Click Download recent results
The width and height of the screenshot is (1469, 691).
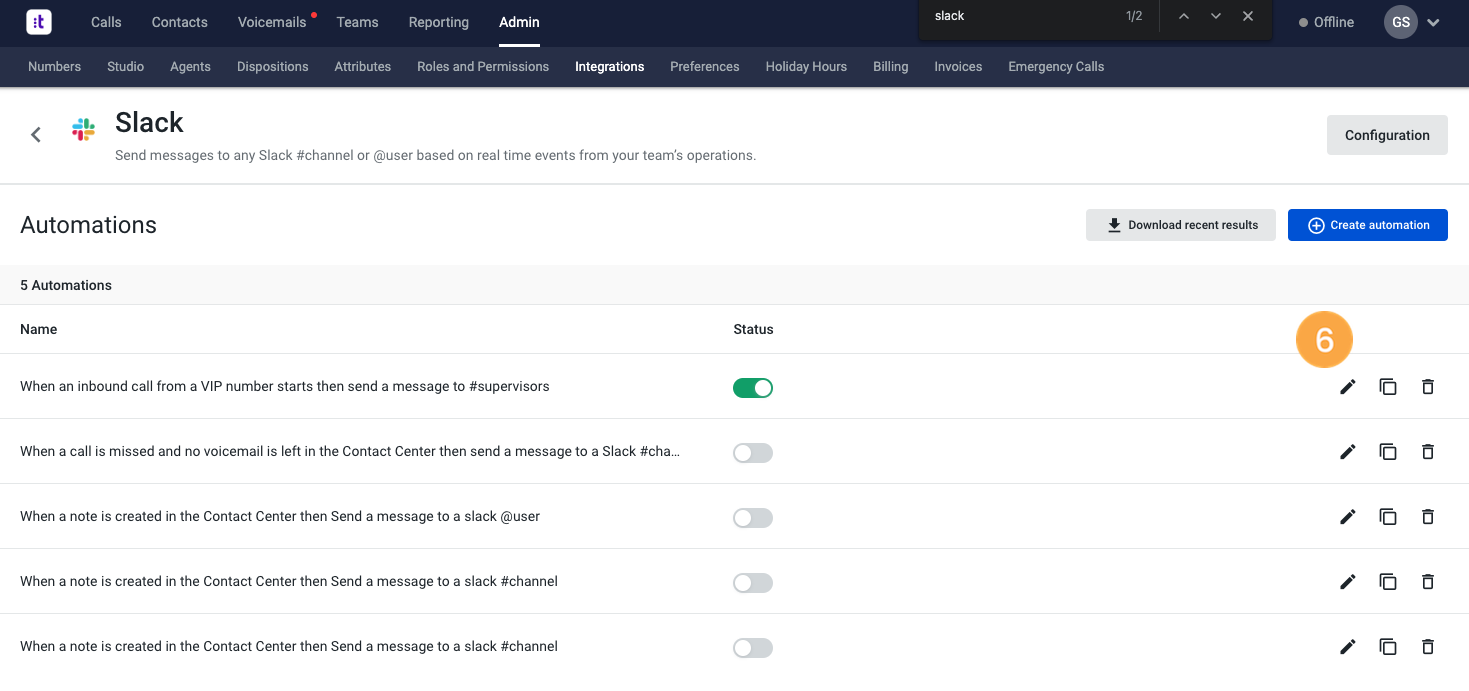(x=1181, y=225)
